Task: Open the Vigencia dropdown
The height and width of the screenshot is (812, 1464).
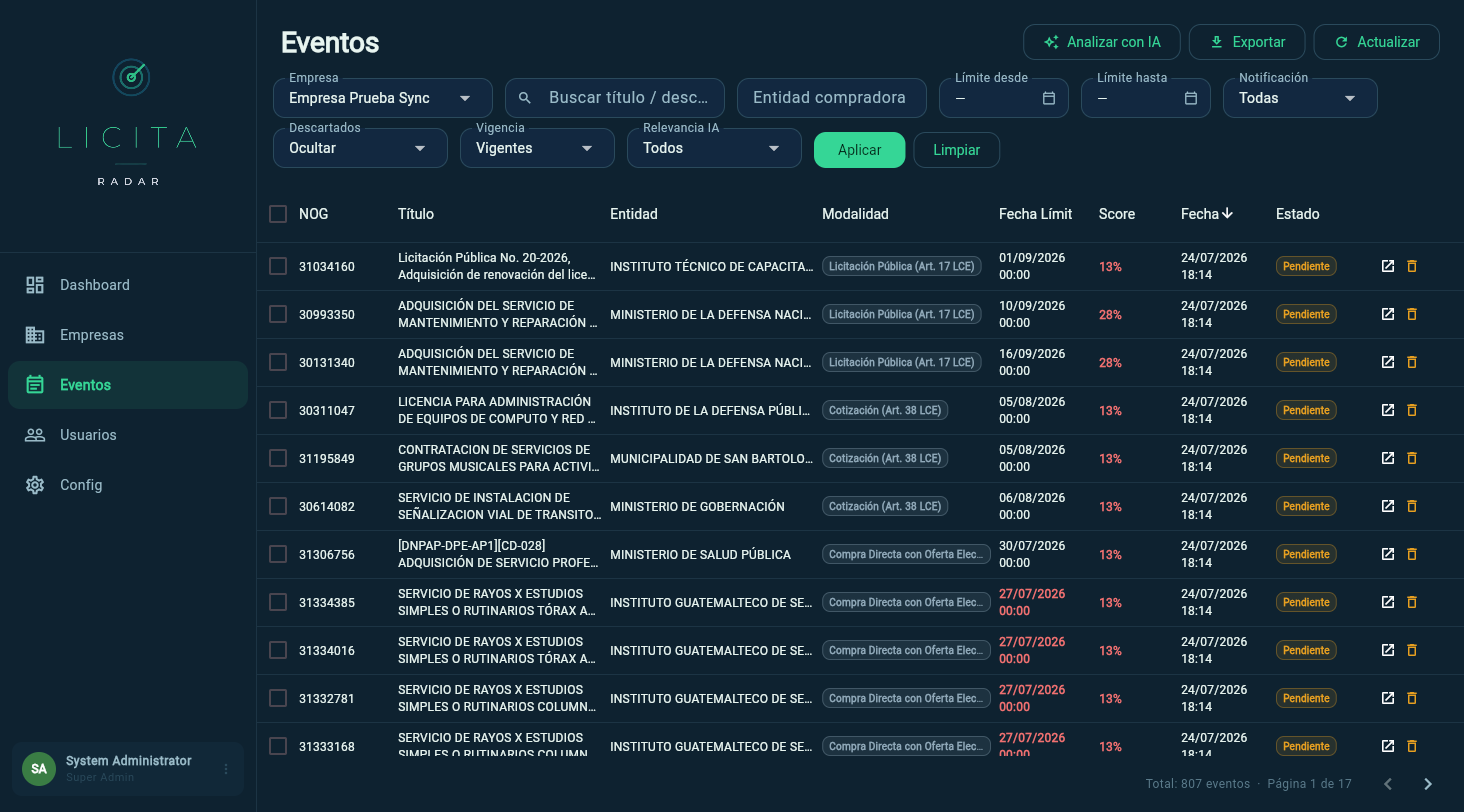Action: pyautogui.click(x=537, y=148)
